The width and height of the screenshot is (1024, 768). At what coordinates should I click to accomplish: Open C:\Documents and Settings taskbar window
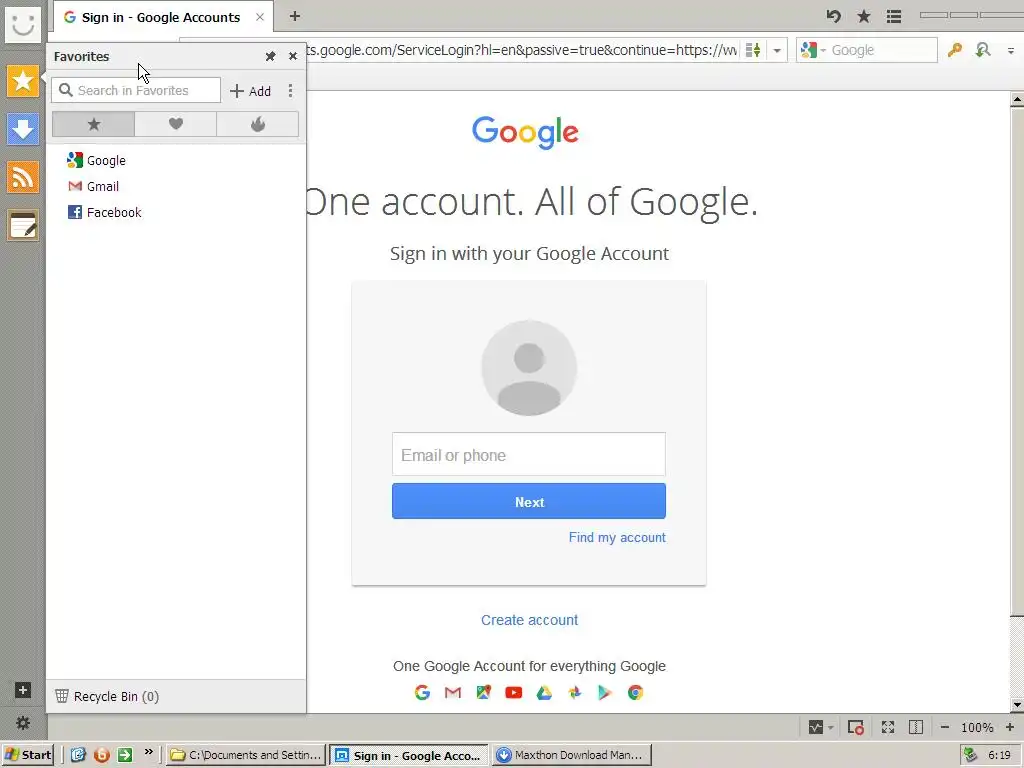tap(246, 755)
